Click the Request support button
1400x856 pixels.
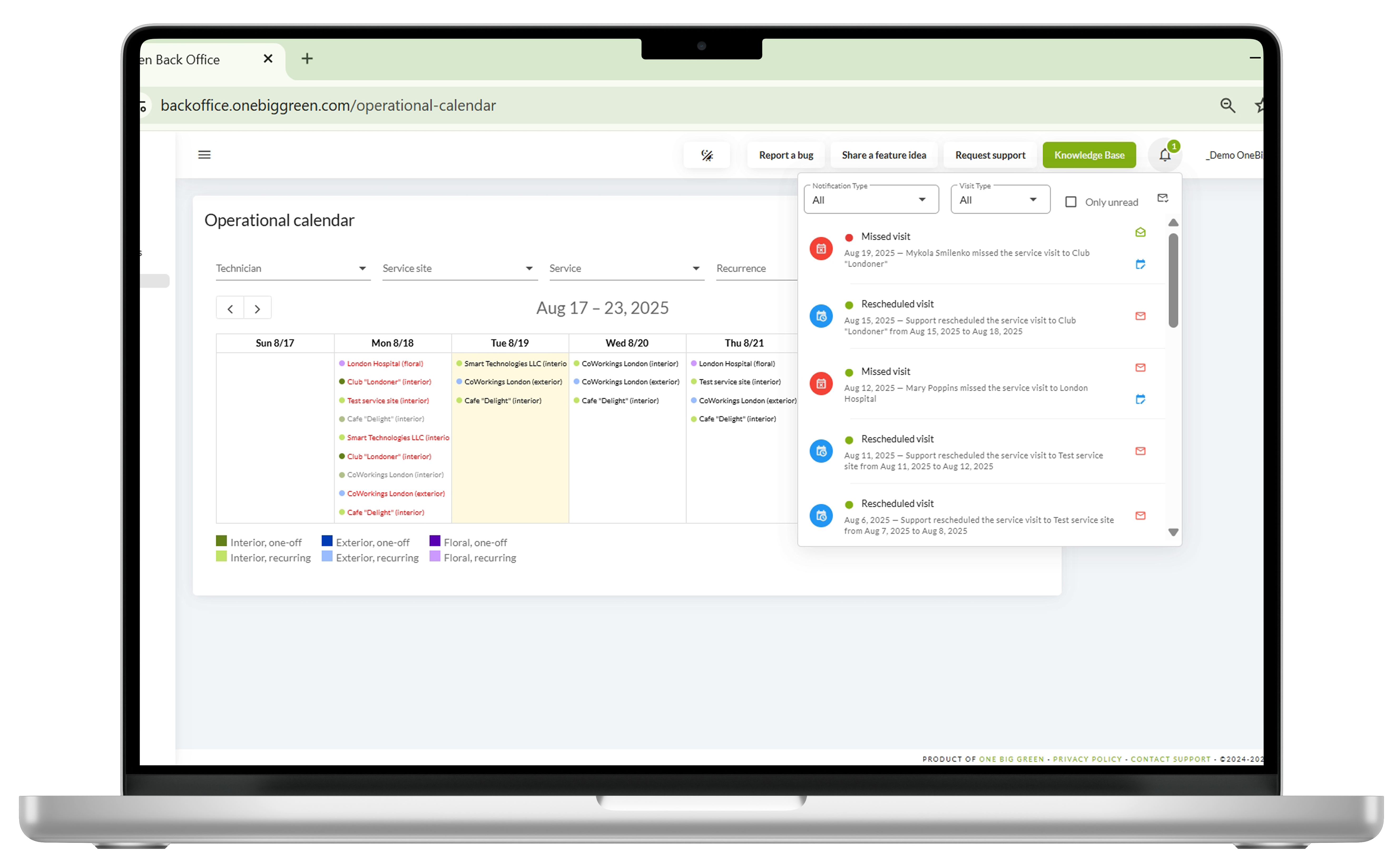(990, 155)
